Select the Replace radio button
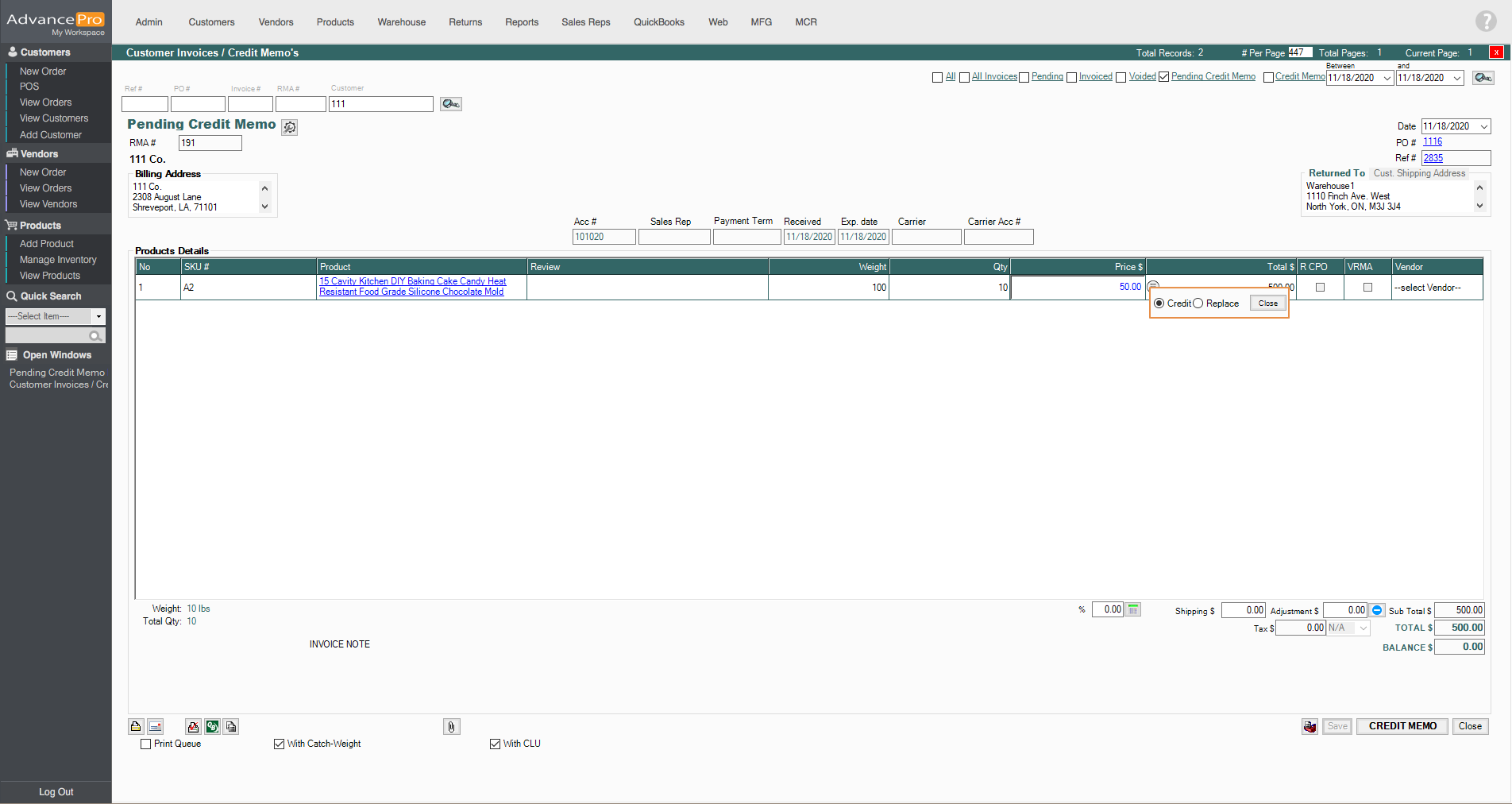1512x804 pixels. (x=1198, y=303)
